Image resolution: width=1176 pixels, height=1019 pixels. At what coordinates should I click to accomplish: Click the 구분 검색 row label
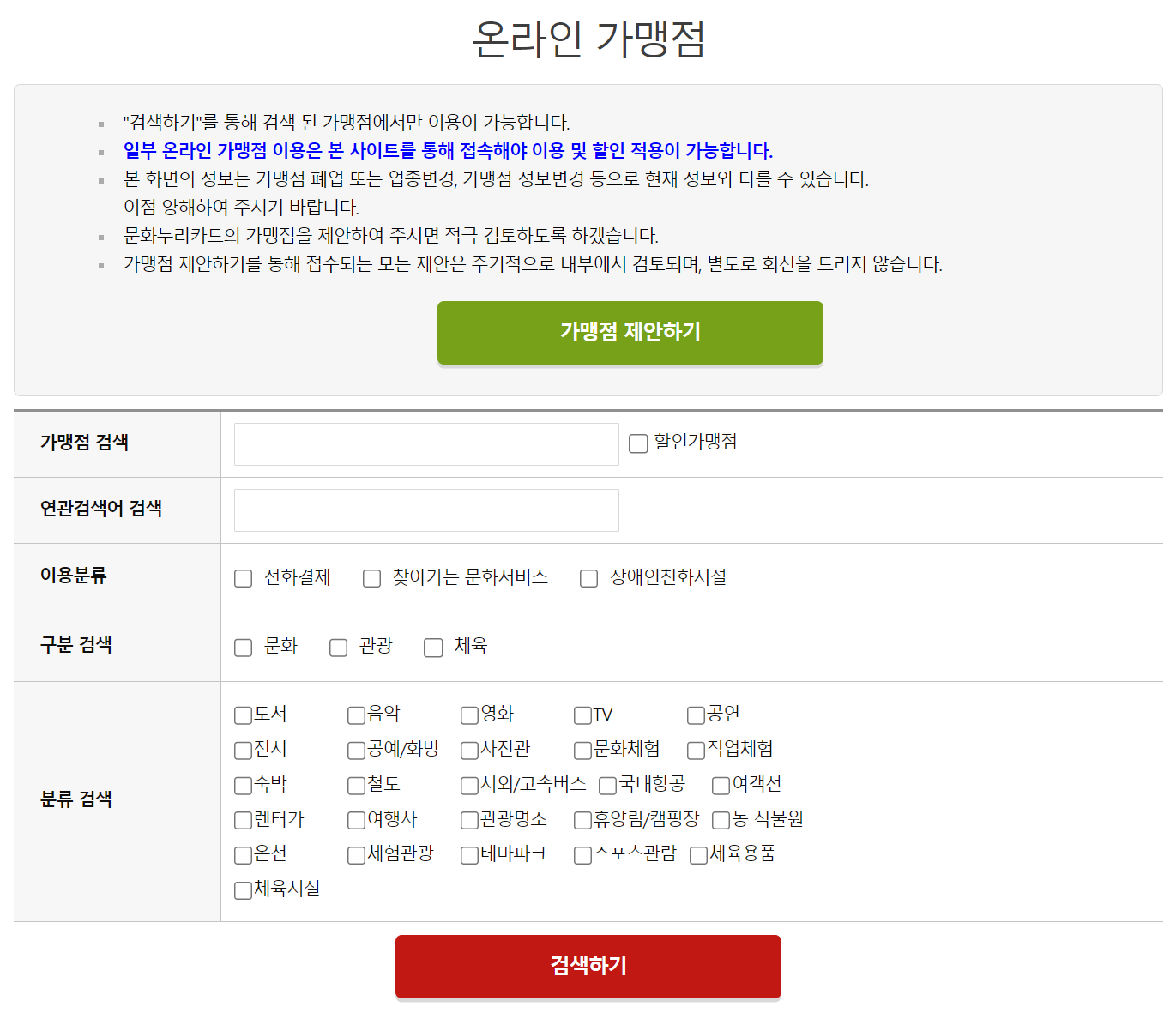point(76,645)
